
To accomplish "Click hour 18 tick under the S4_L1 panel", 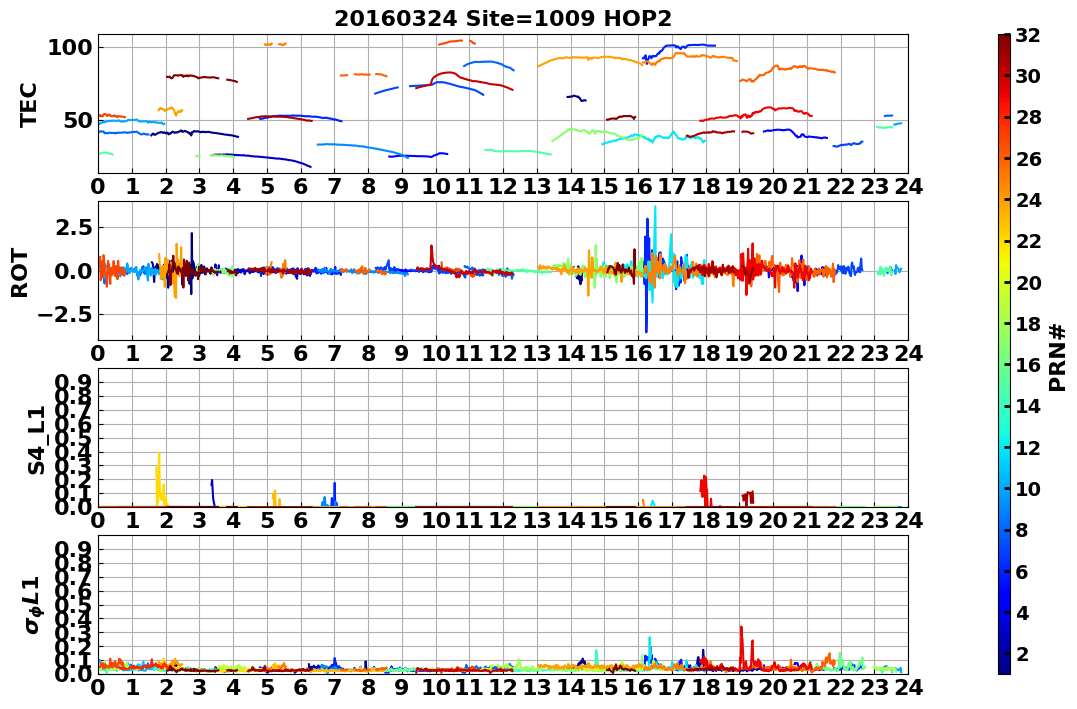I will tap(705, 520).
